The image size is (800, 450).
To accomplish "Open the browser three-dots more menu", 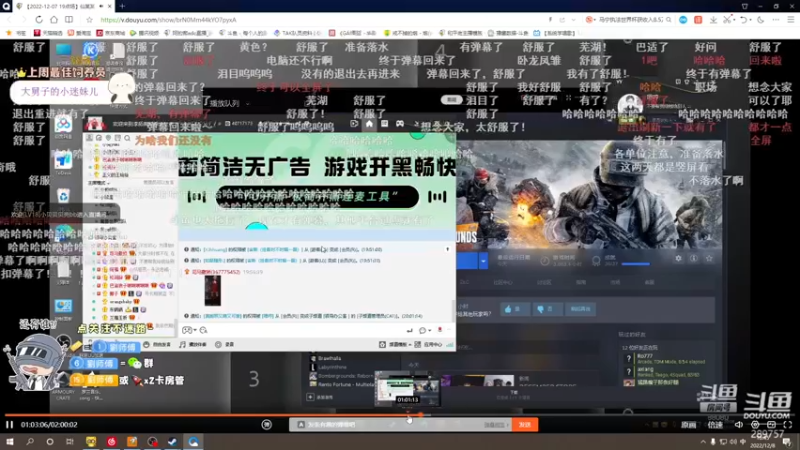I will [x=776, y=19].
